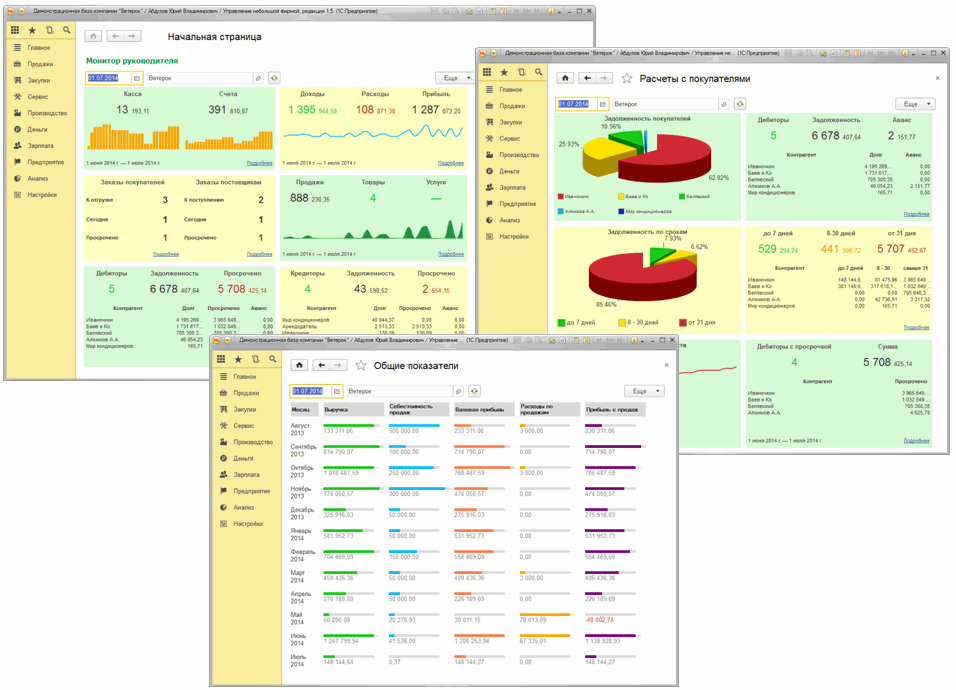Open Ветерок organization lookup in Общие показатели
The image size is (956, 690).
tap(458, 391)
